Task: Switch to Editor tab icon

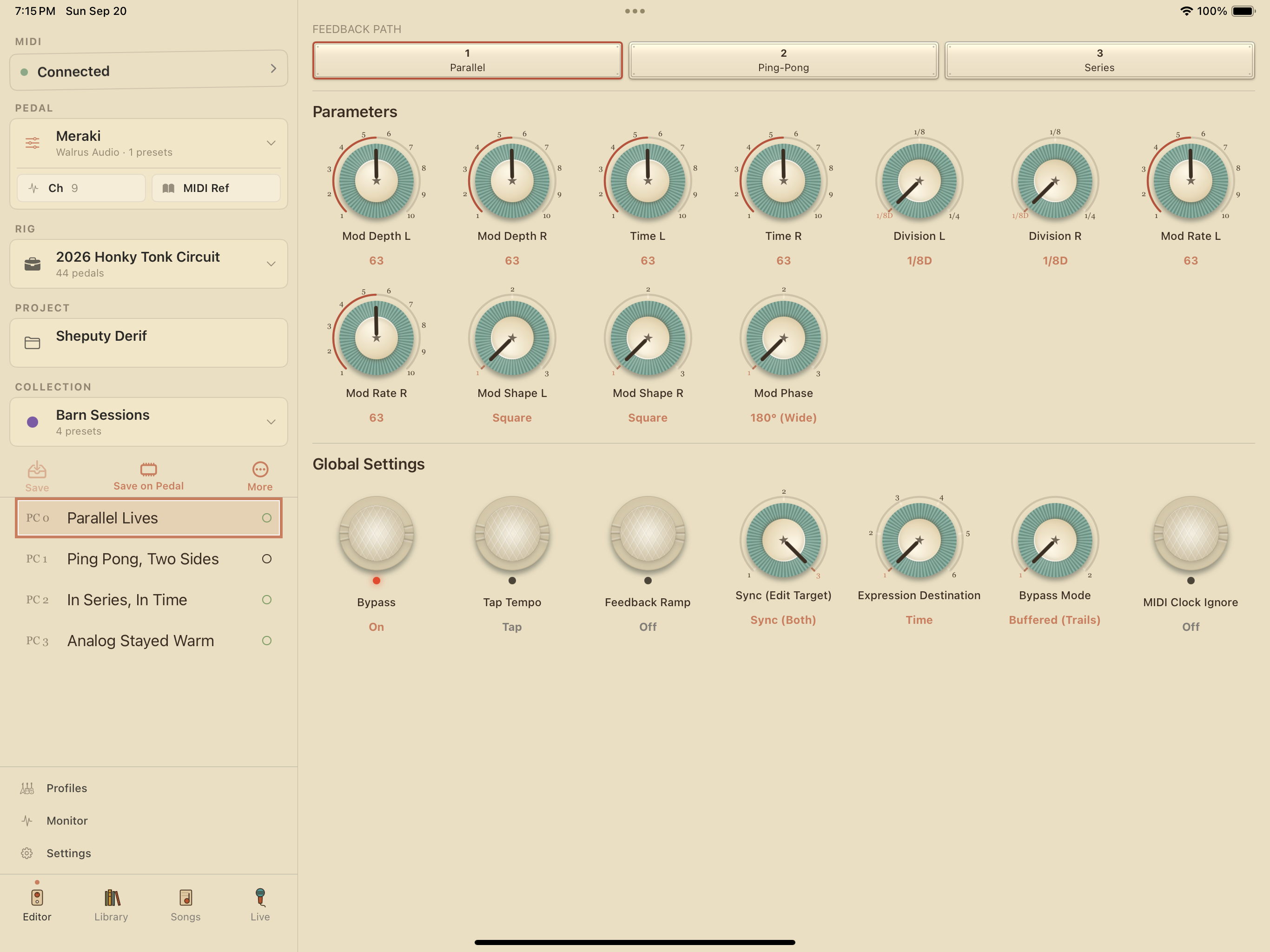Action: coord(37,897)
